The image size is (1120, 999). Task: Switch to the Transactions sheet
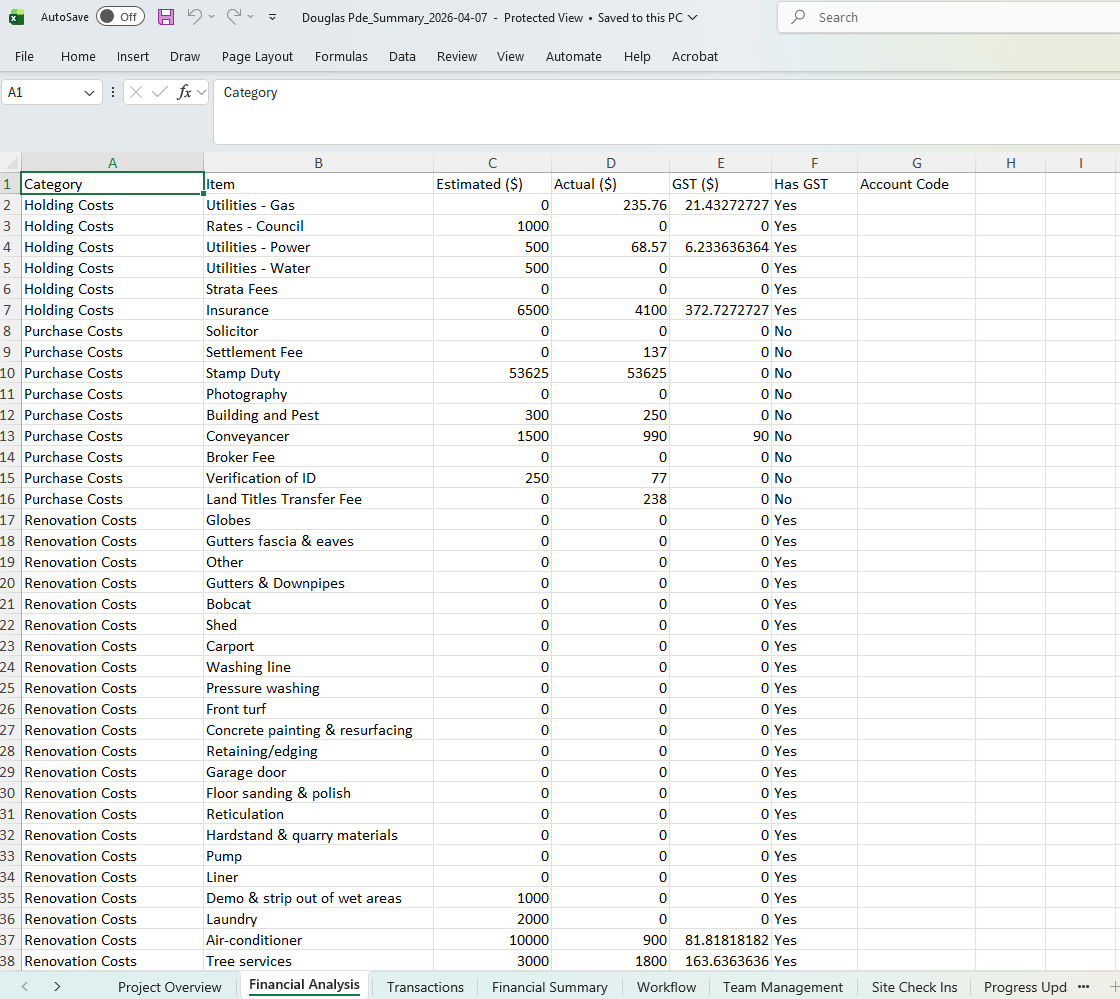coord(425,987)
